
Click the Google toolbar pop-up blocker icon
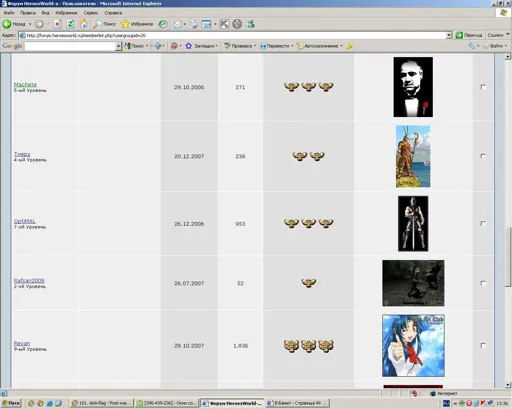click(x=174, y=46)
